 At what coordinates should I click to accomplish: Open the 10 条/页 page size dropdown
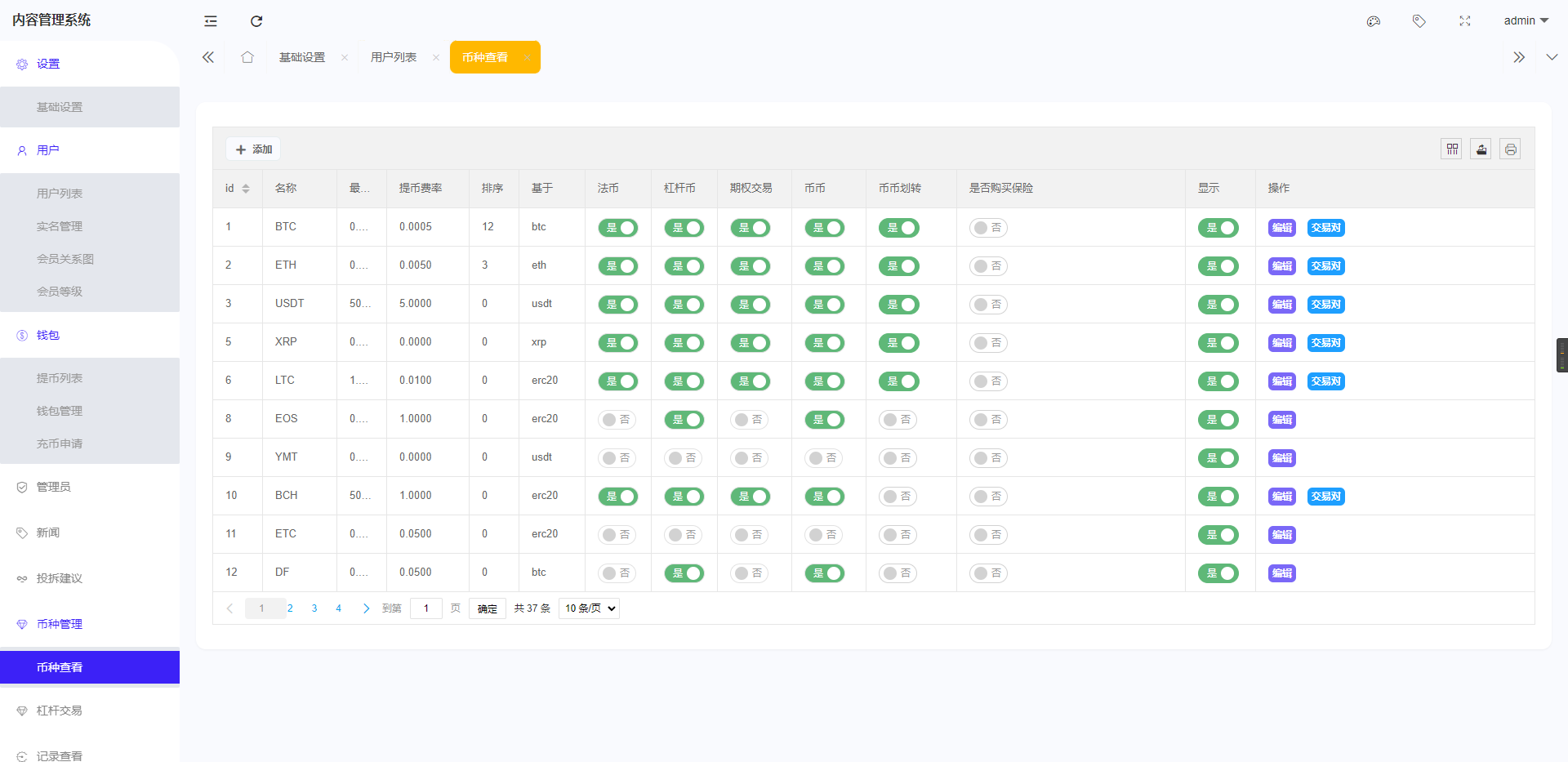589,608
